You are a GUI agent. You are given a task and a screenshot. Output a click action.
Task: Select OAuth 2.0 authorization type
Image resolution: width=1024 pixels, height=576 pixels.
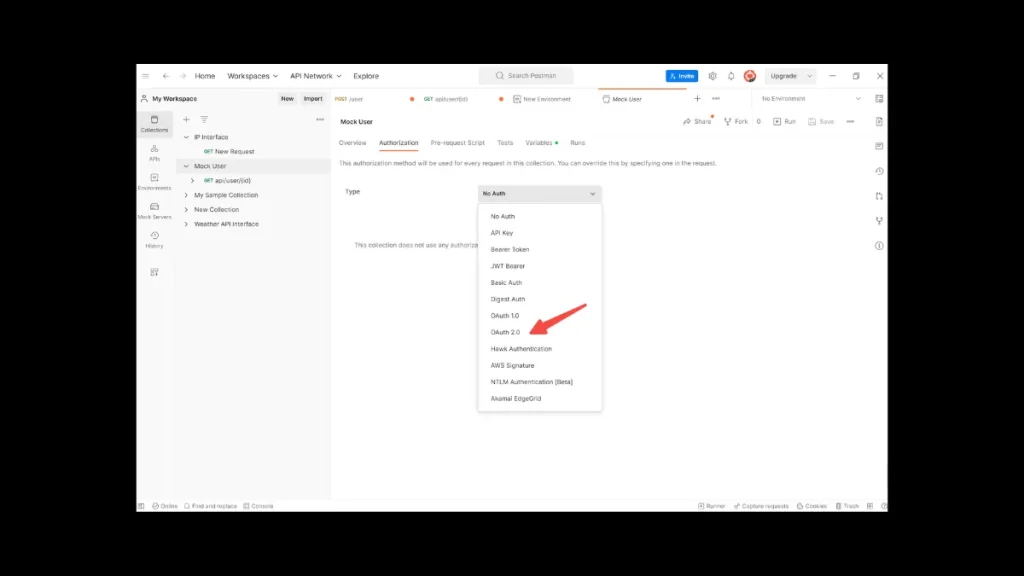pos(508,332)
